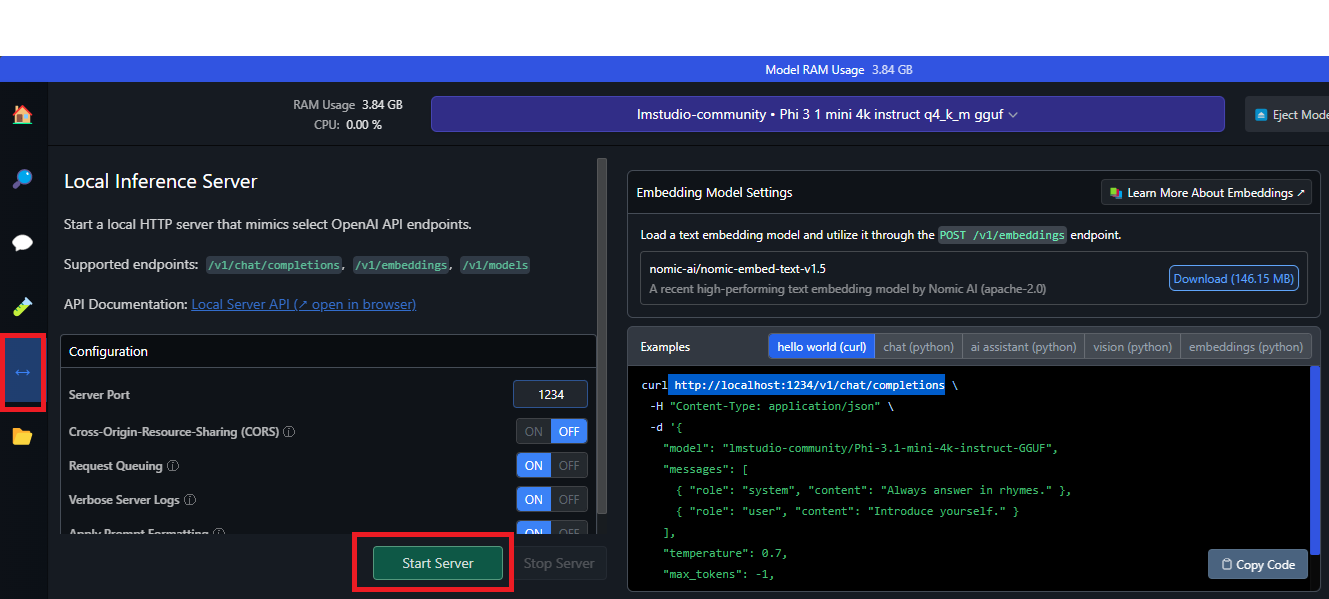Disable Request Queuing
The image size is (1329, 599).
569,465
